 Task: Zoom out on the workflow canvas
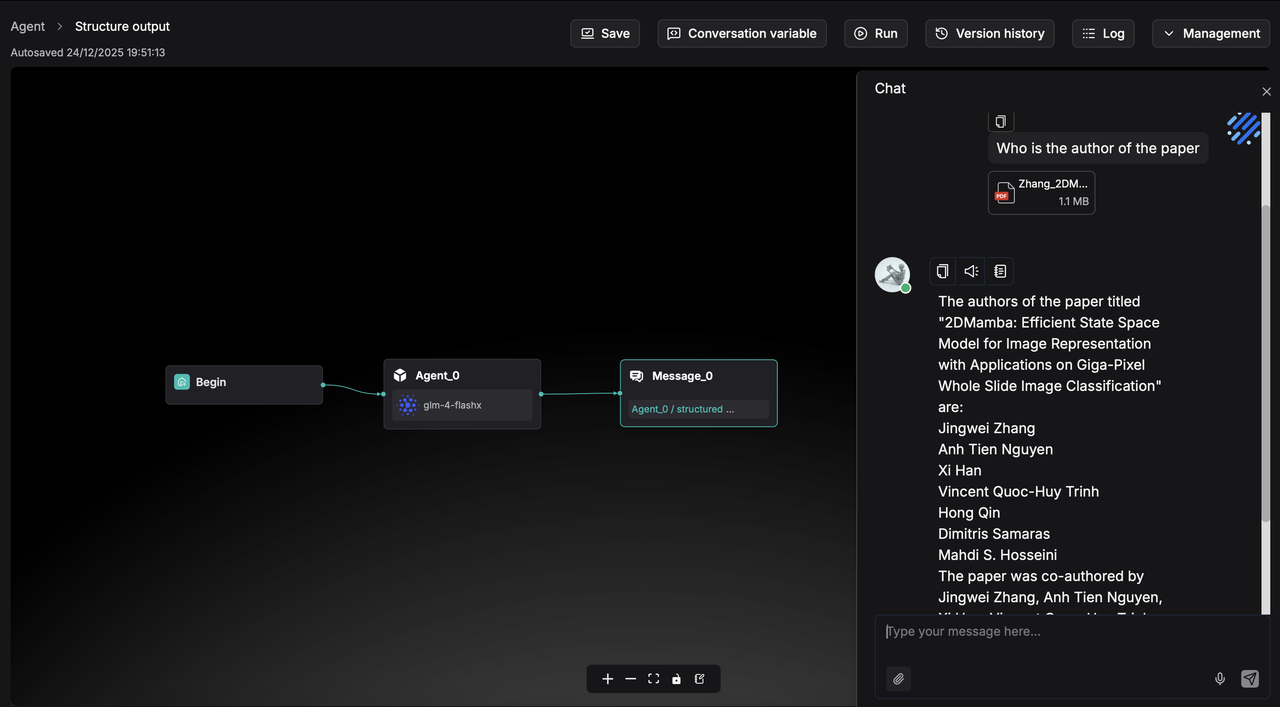[630, 679]
